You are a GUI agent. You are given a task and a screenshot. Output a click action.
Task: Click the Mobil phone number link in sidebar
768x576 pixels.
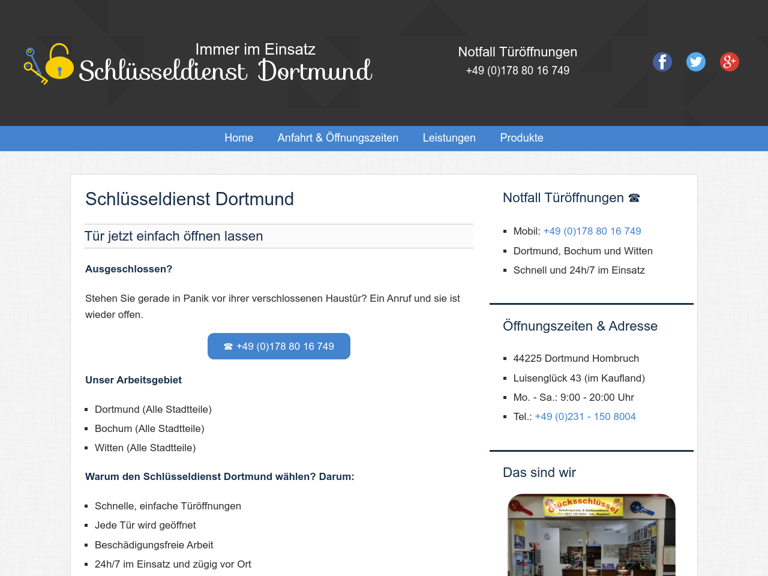click(592, 231)
